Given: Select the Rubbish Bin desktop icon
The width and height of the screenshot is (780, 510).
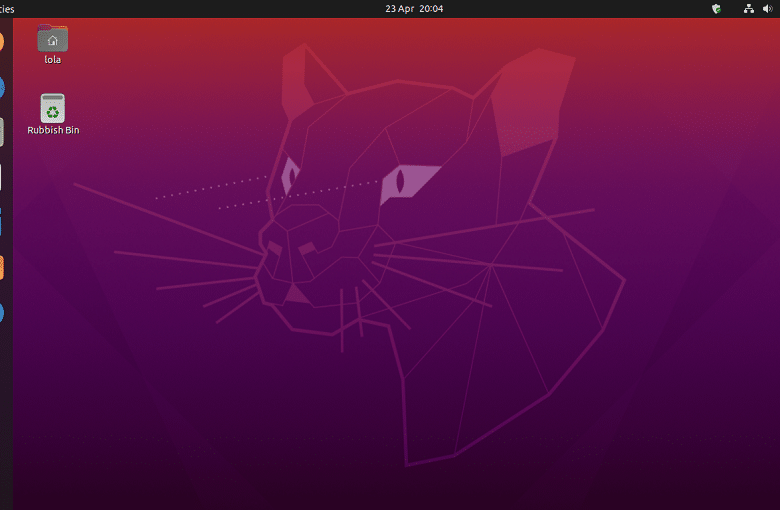Looking at the screenshot, I should (52, 108).
